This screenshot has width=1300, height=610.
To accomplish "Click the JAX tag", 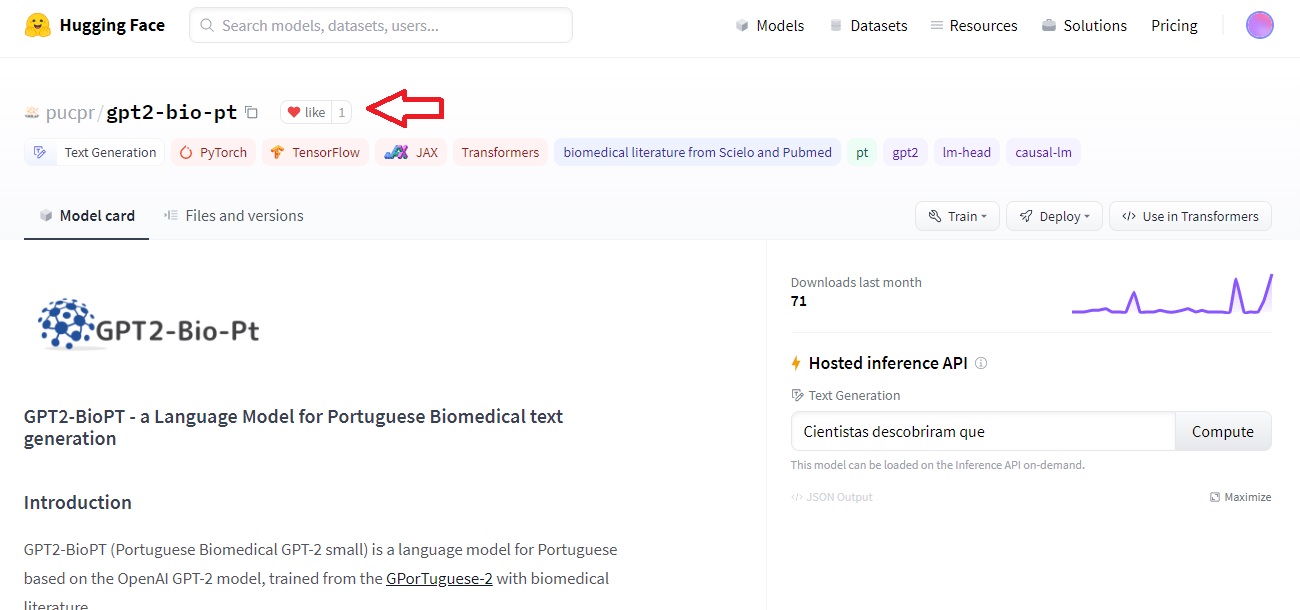I will [x=411, y=152].
